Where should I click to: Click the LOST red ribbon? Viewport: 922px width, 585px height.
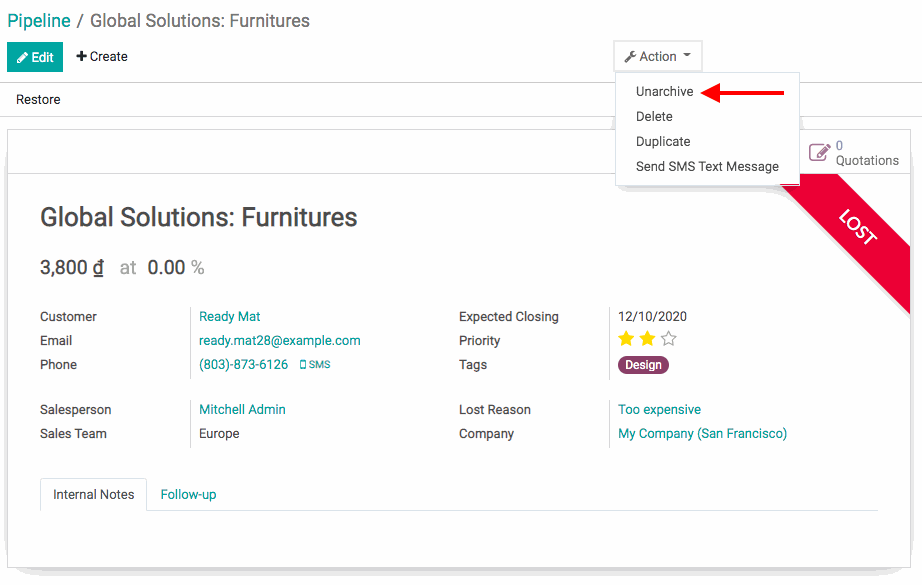point(857,229)
